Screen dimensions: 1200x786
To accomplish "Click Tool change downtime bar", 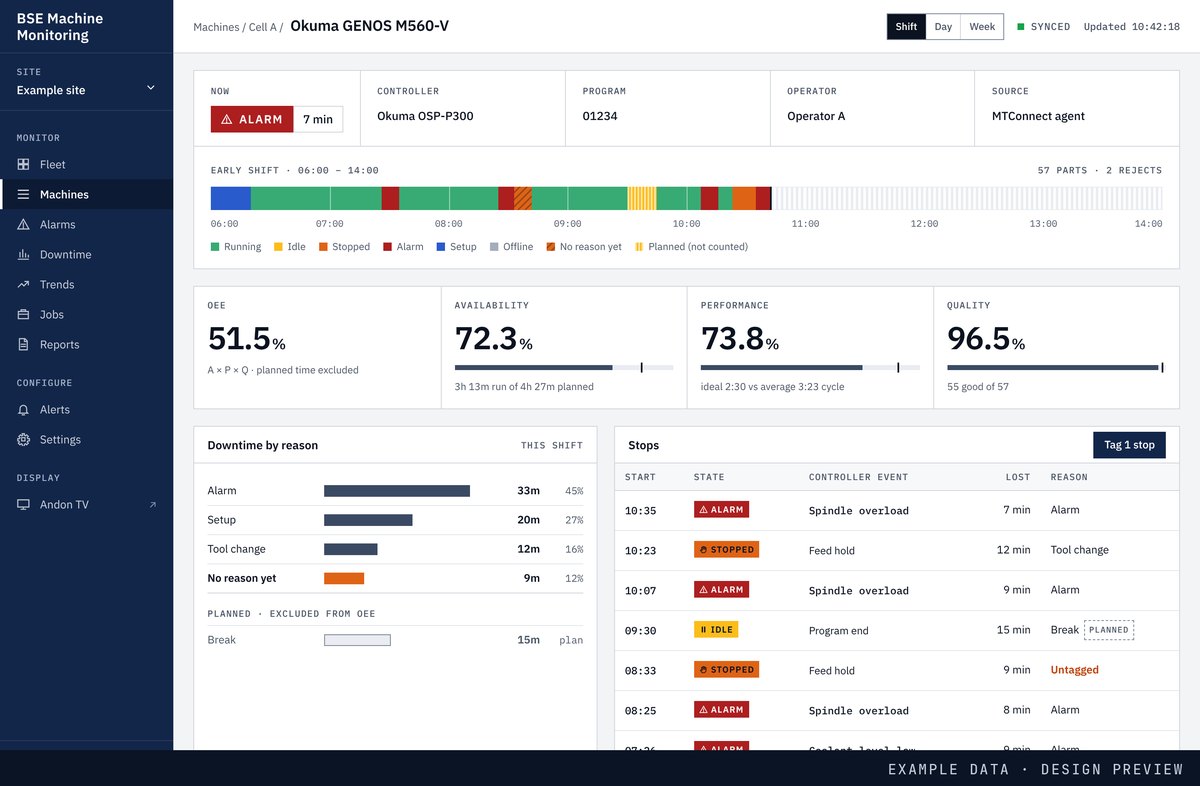I will (x=351, y=549).
